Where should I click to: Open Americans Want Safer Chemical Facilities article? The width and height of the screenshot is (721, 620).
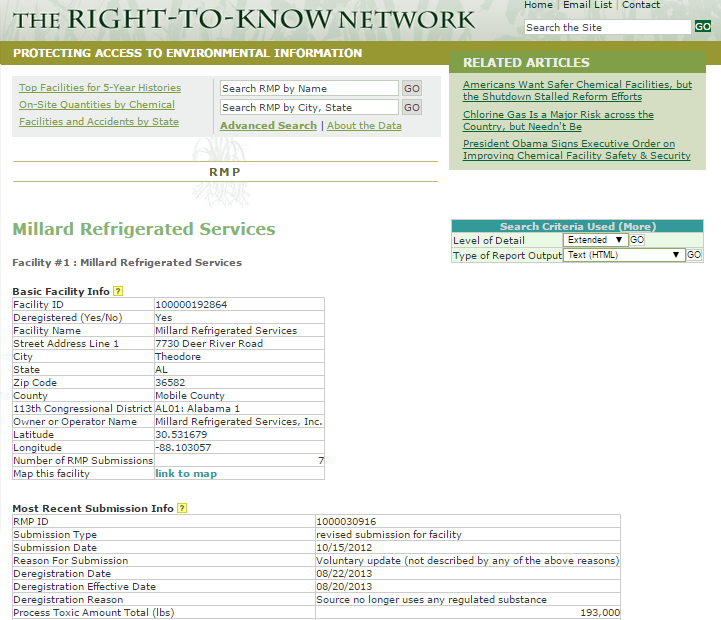[x=577, y=91]
